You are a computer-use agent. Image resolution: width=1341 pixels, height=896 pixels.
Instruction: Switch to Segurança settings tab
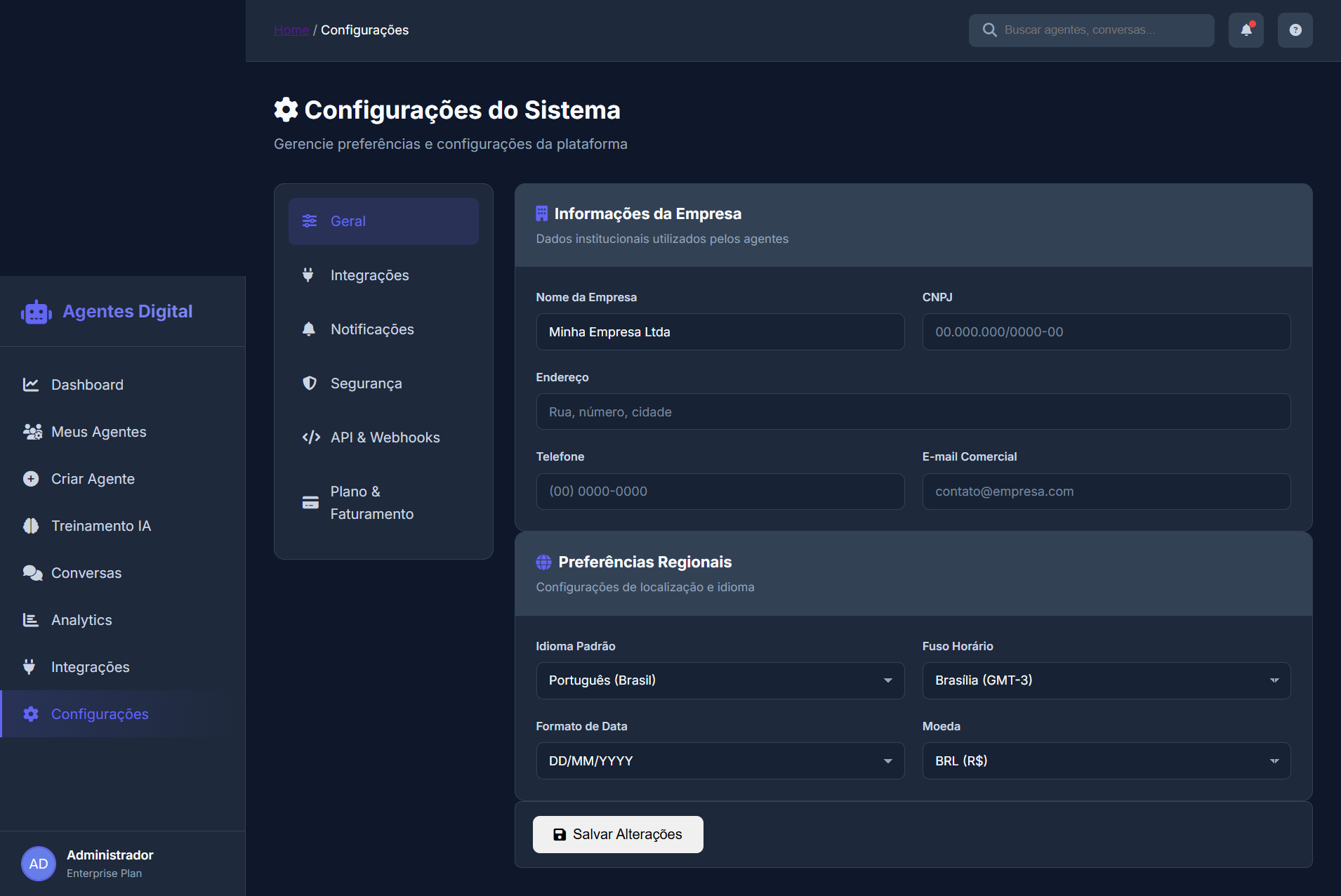coord(383,383)
